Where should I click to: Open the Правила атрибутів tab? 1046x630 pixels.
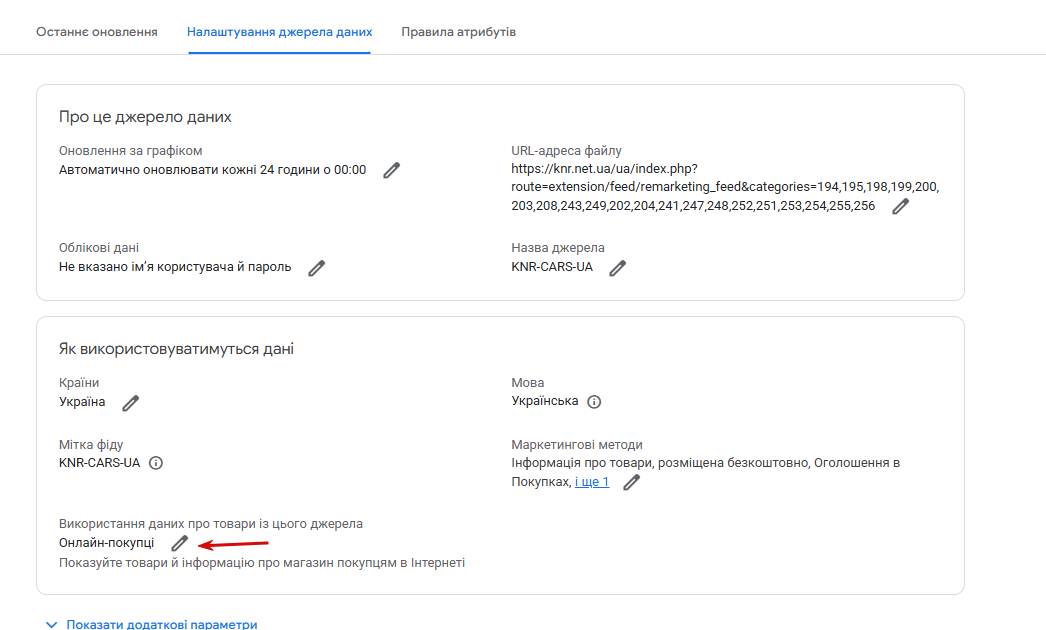(458, 32)
